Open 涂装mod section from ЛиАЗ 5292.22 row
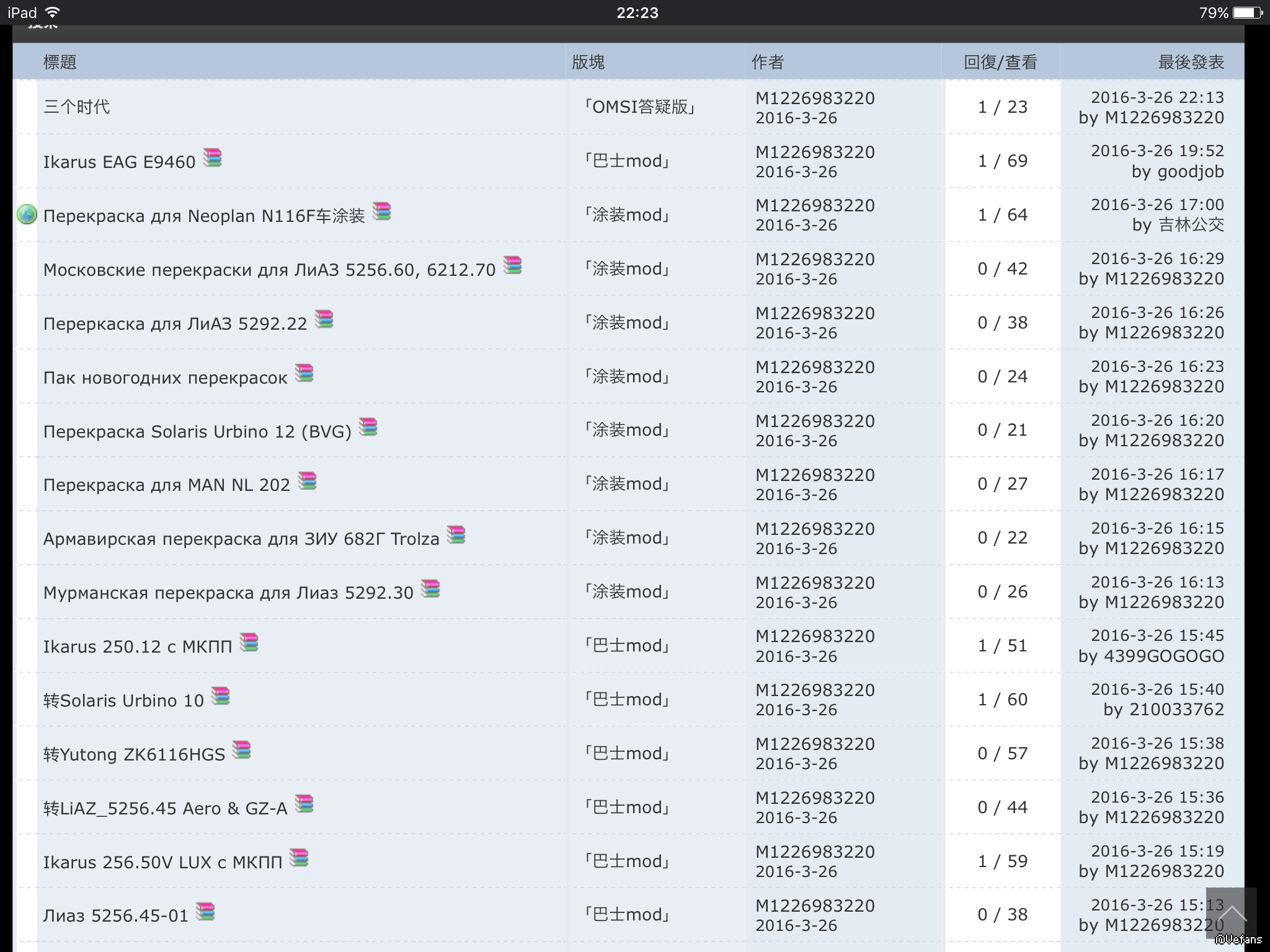Viewport: 1270px width, 952px height. [x=627, y=323]
